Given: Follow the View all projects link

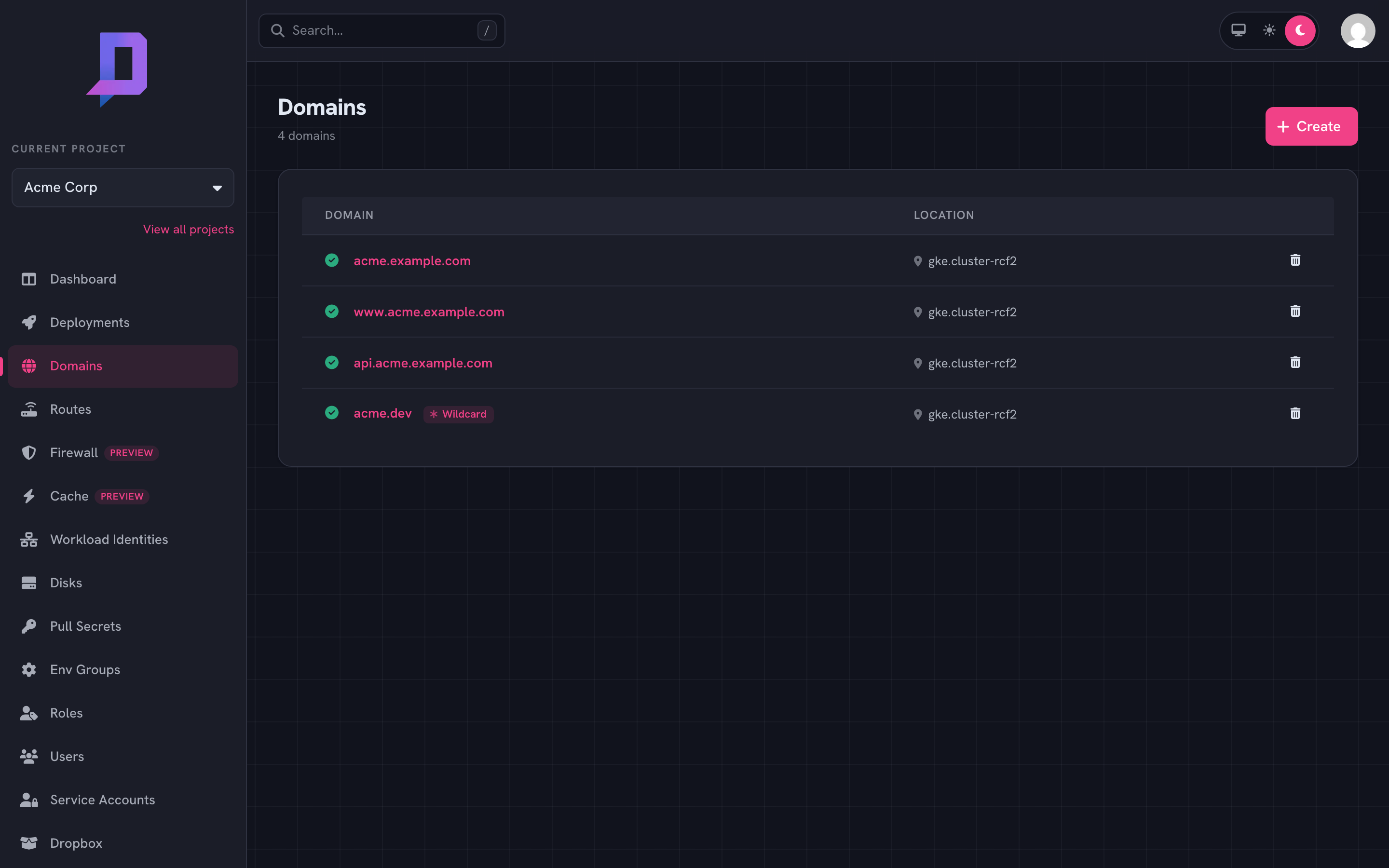Looking at the screenshot, I should (188, 229).
